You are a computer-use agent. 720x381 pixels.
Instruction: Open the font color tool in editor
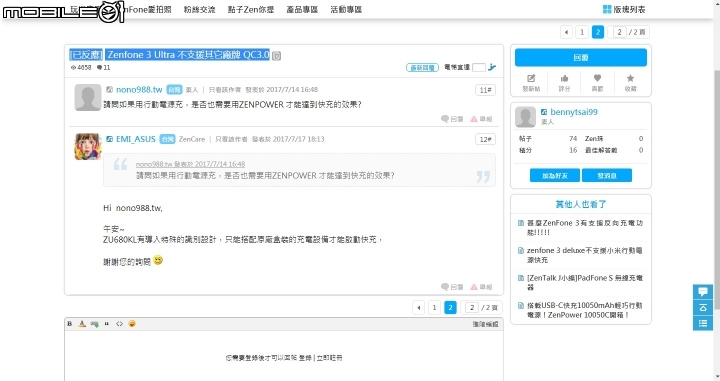82,324
